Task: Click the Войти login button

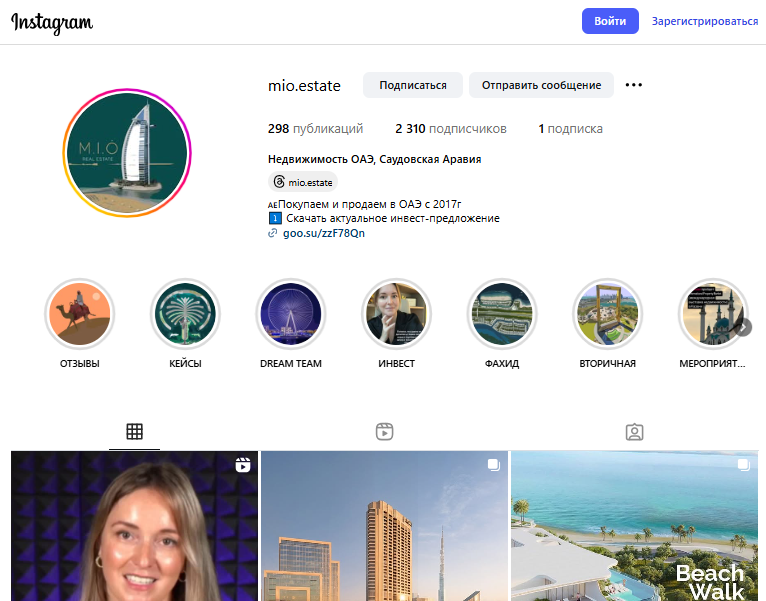Action: pyautogui.click(x=610, y=21)
